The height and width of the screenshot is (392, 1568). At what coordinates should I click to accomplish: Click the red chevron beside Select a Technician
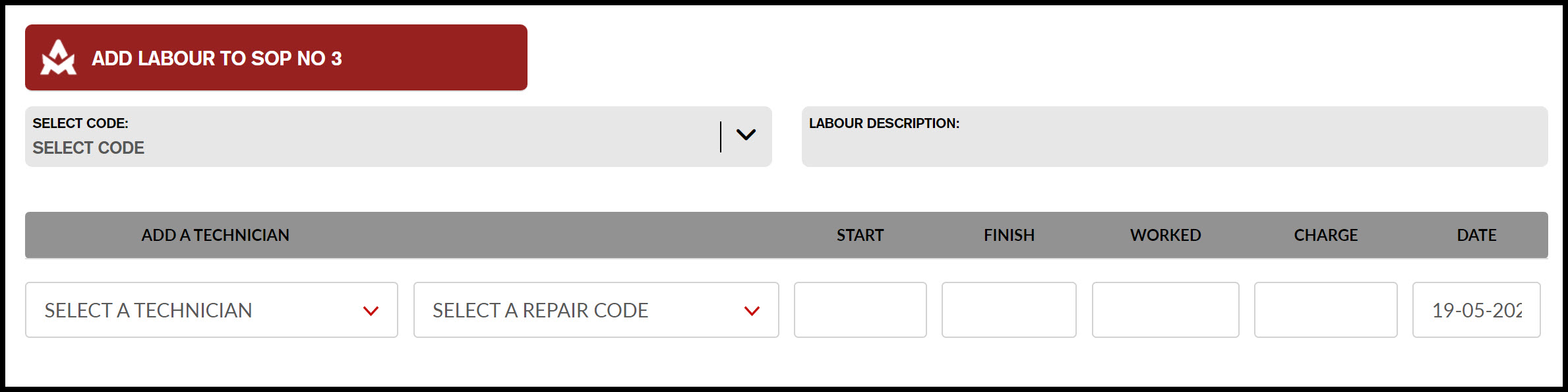371,311
